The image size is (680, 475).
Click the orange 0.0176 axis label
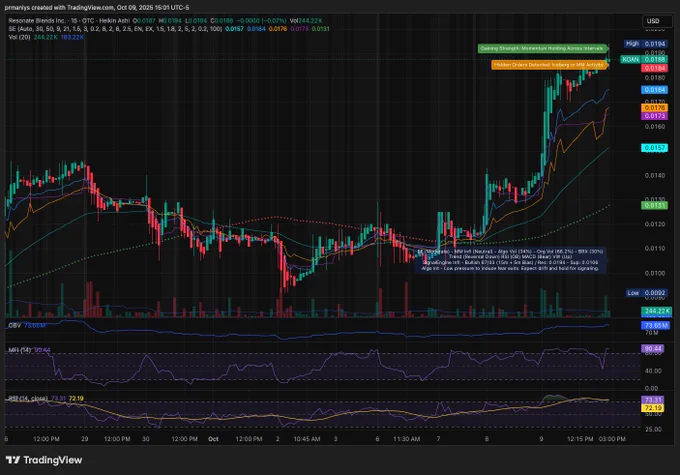654,108
